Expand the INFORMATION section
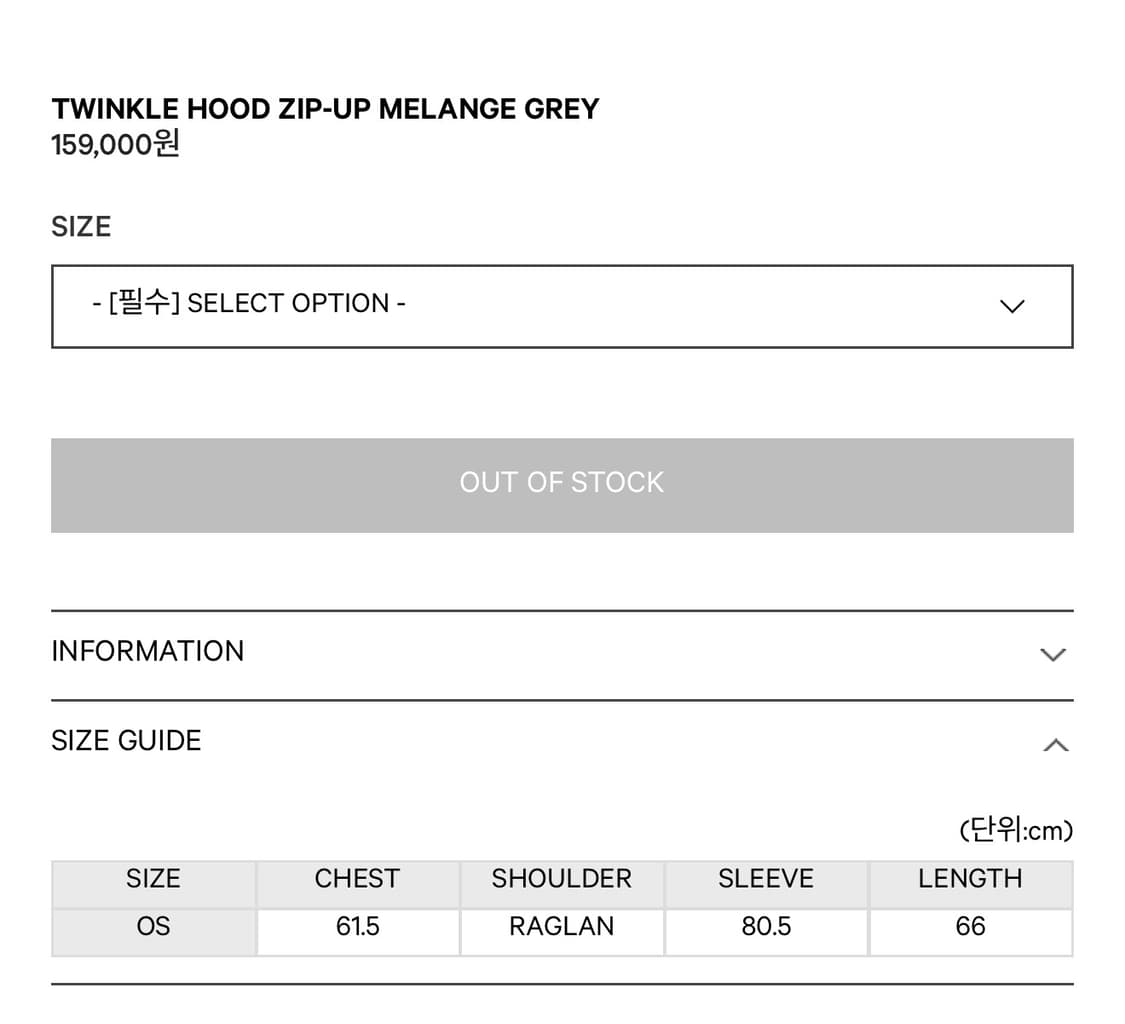1125x1024 pixels. click(x=148, y=651)
